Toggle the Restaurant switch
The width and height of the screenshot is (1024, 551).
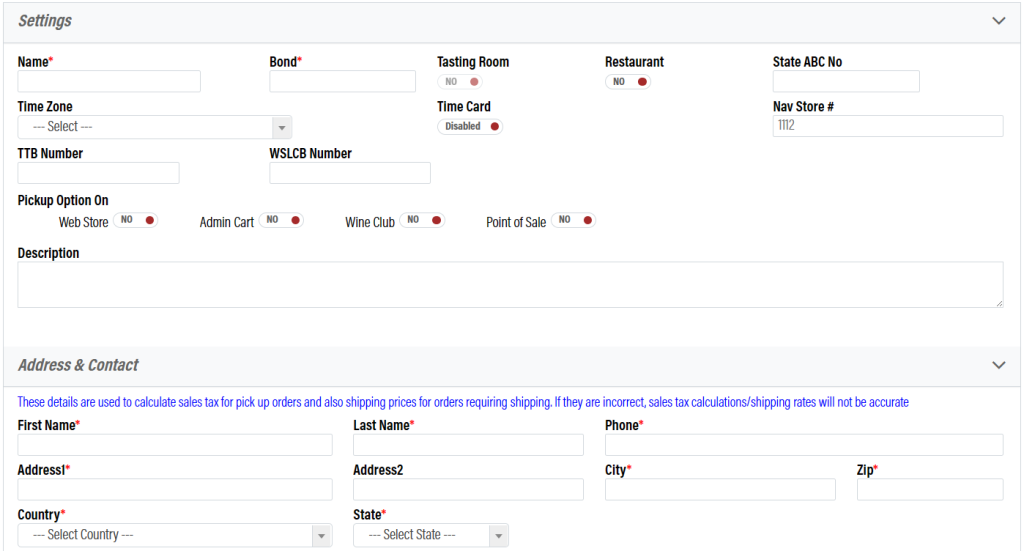[628, 82]
